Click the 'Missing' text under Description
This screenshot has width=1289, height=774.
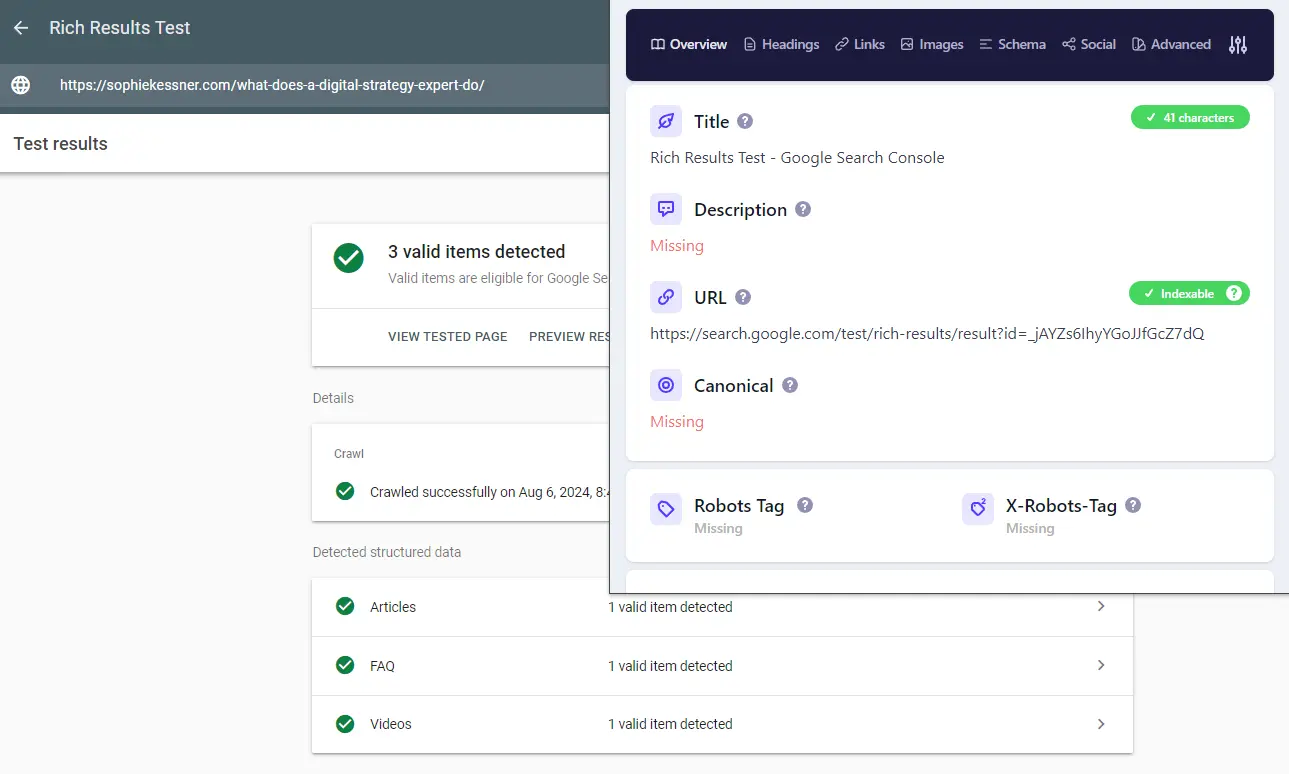[x=677, y=245]
